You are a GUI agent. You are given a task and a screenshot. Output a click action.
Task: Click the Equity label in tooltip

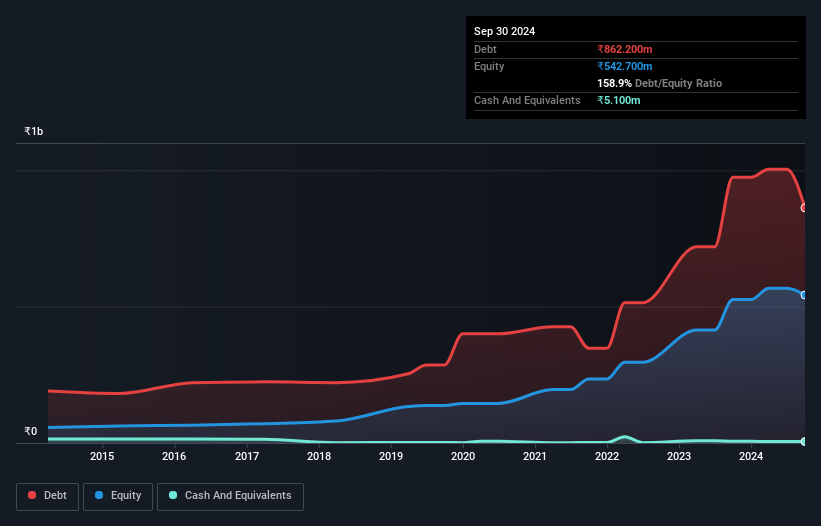[x=489, y=66]
